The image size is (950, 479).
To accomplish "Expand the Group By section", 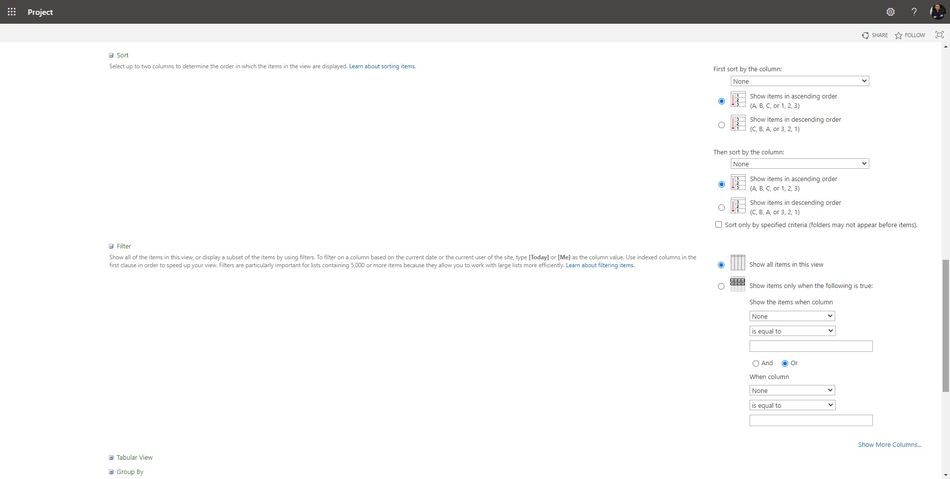I will pos(111,472).
